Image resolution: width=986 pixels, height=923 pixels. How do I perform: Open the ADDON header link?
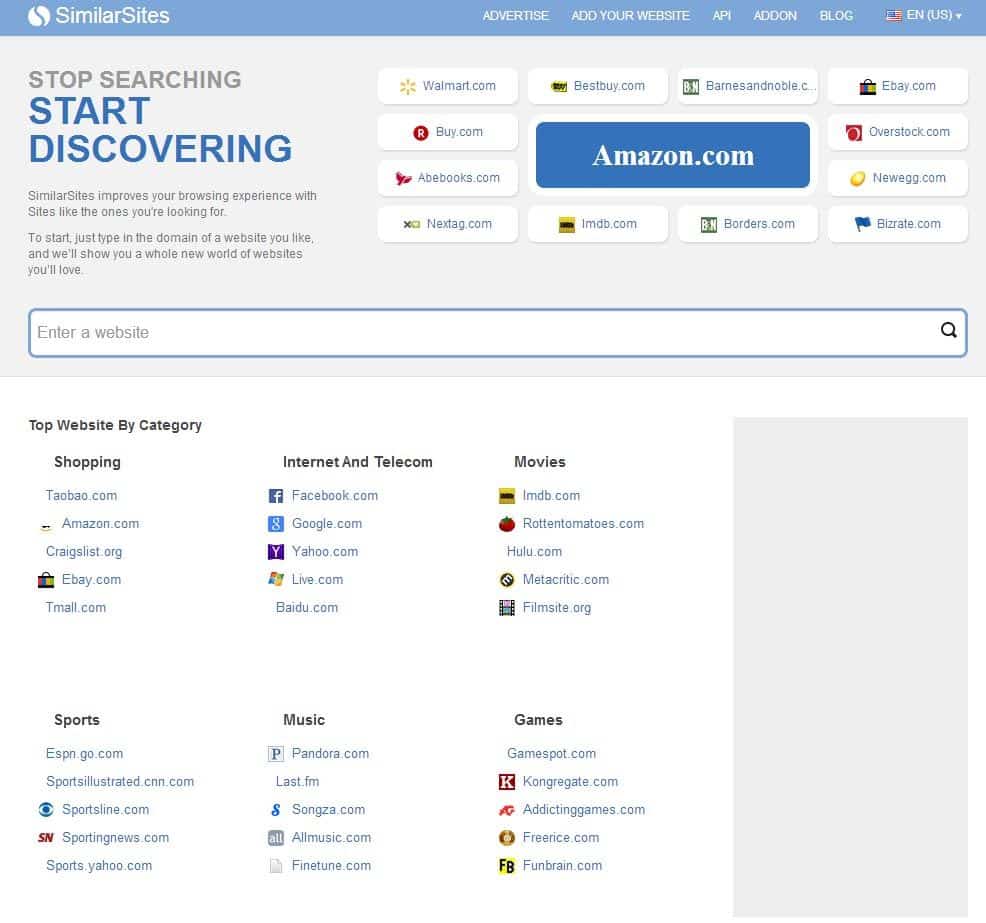click(775, 16)
